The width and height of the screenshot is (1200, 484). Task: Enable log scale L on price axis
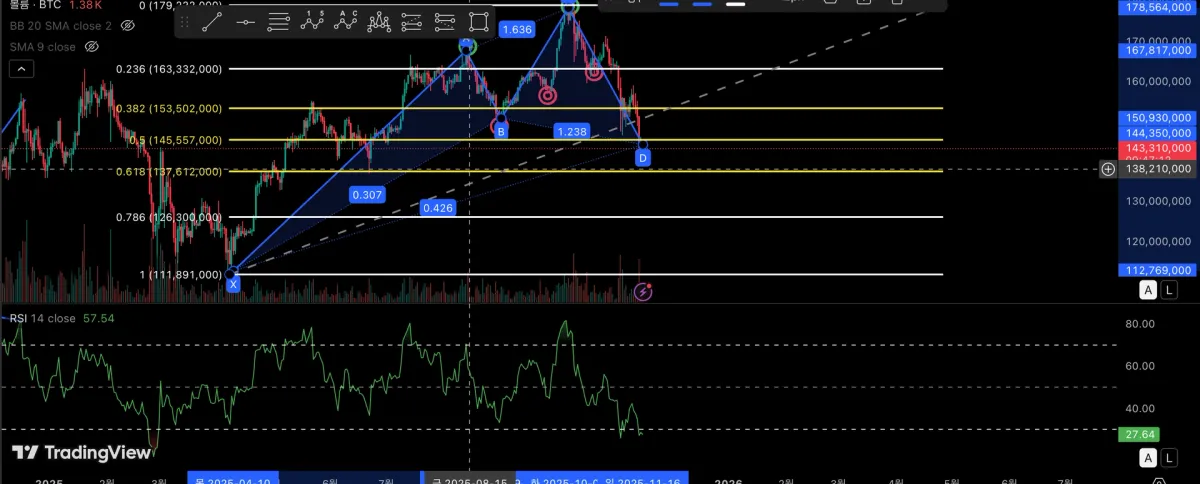[x=1170, y=290]
